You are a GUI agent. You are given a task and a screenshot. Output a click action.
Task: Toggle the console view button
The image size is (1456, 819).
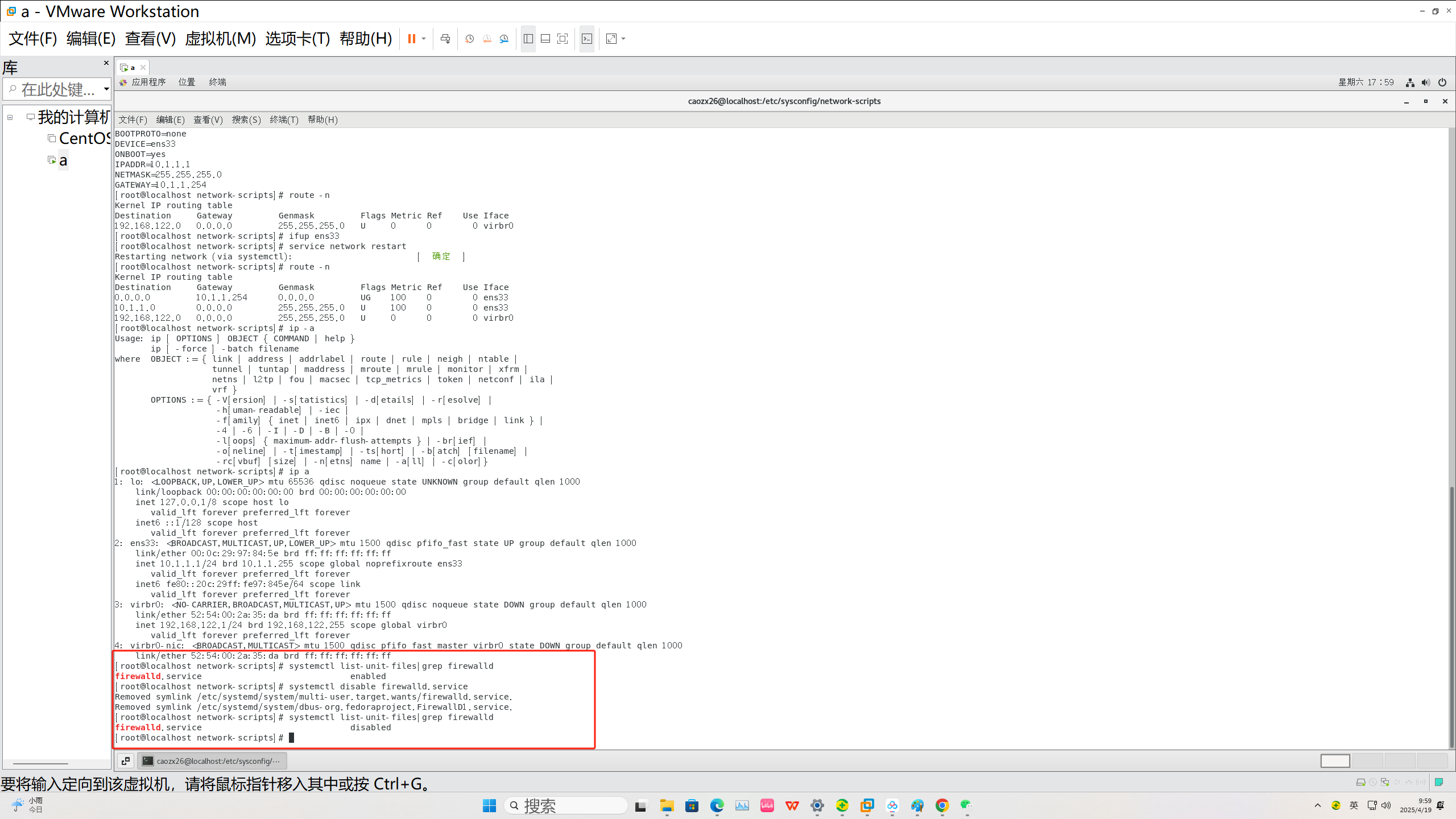tap(587, 39)
